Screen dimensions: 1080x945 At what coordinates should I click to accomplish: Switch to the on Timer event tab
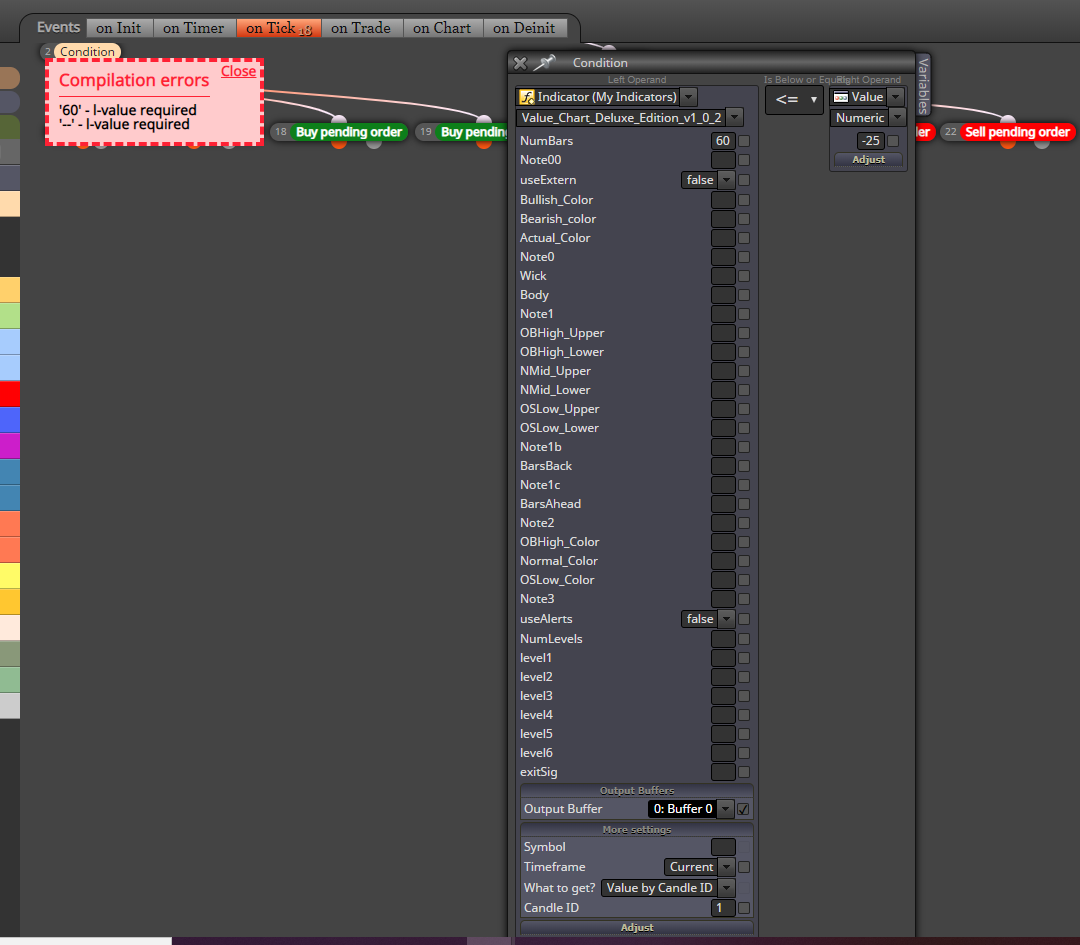tap(194, 28)
